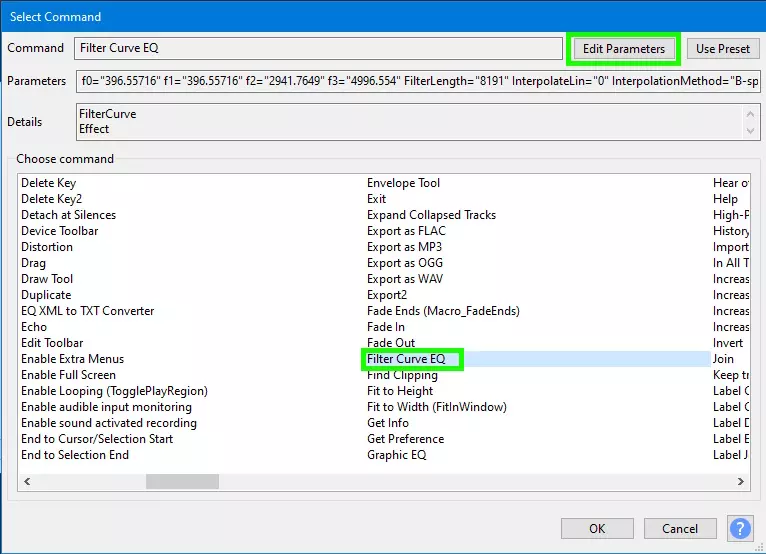
Task: Select the Graphic EQ command
Action: pyautogui.click(x=396, y=455)
